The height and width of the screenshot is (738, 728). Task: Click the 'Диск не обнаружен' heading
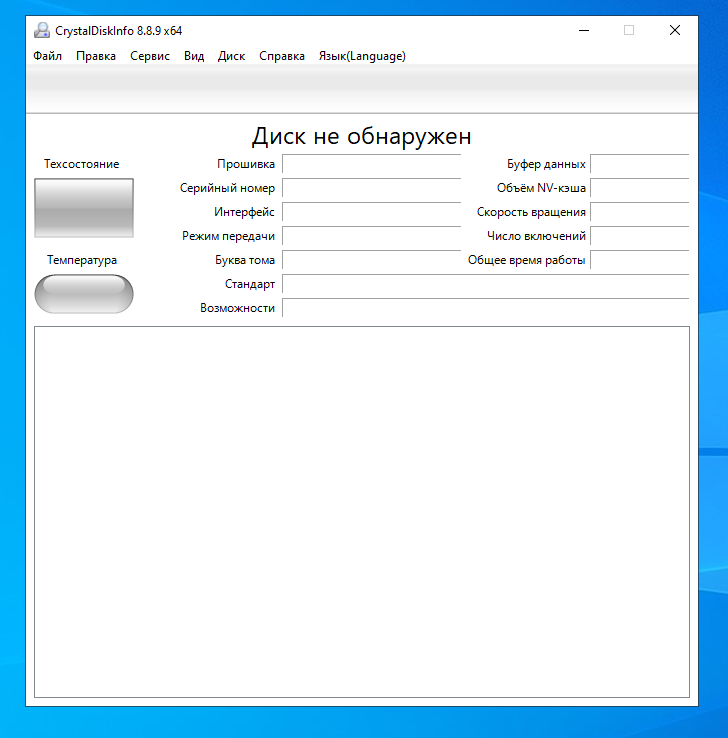tap(361, 136)
